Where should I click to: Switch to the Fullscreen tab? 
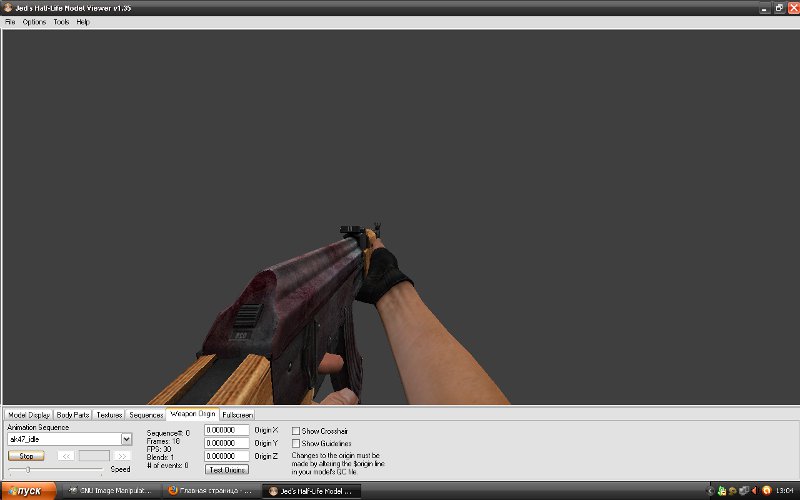237,415
